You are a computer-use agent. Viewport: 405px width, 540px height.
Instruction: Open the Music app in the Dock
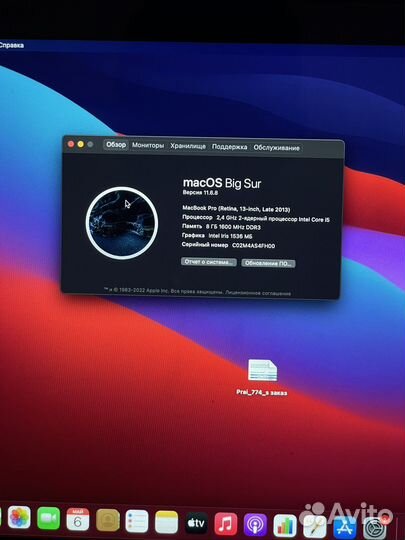pyautogui.click(x=226, y=524)
